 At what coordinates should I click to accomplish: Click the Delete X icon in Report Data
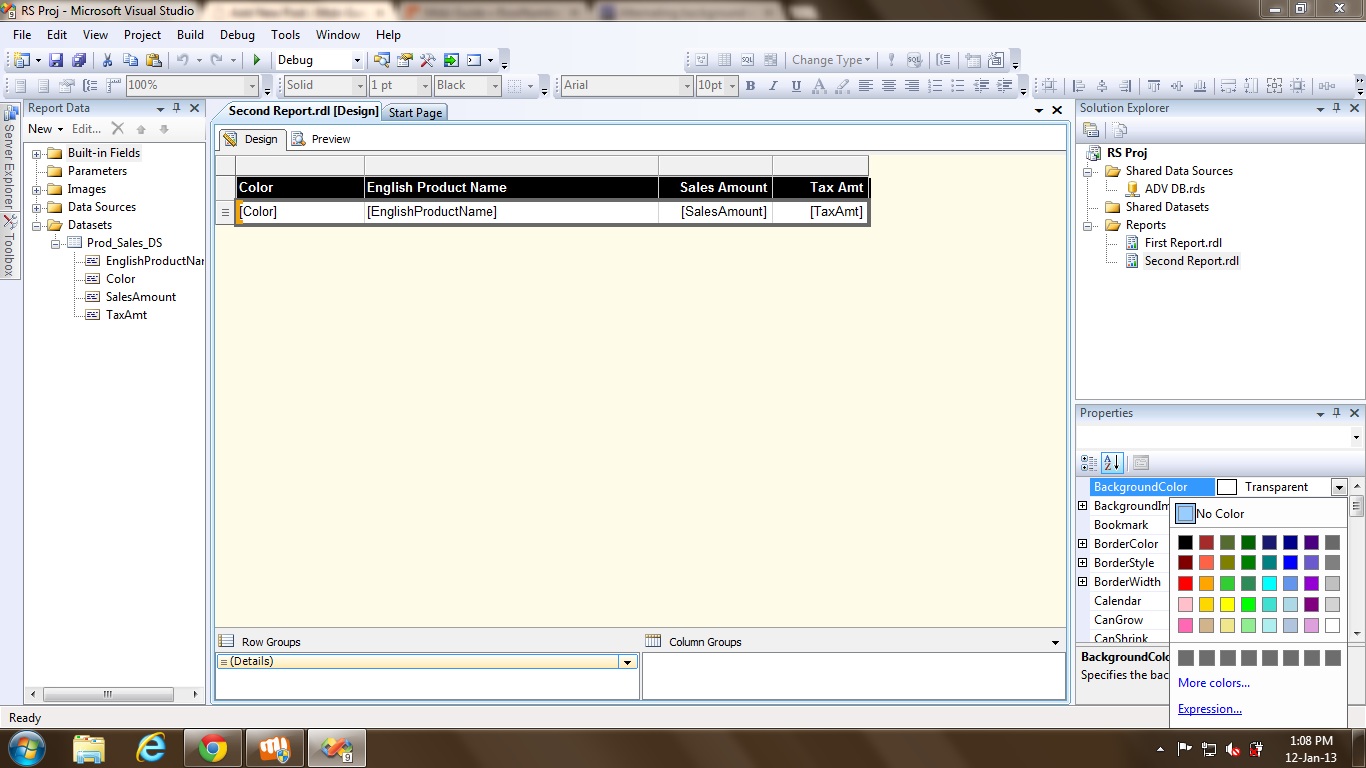tap(117, 129)
